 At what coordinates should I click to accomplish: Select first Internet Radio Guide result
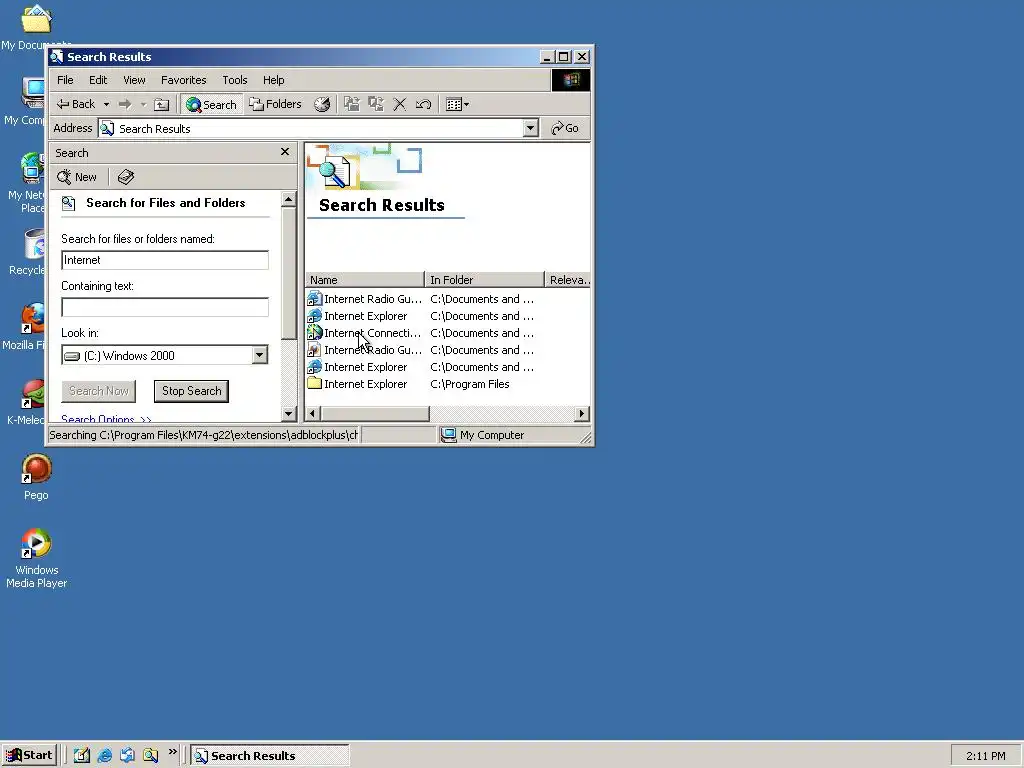365,299
